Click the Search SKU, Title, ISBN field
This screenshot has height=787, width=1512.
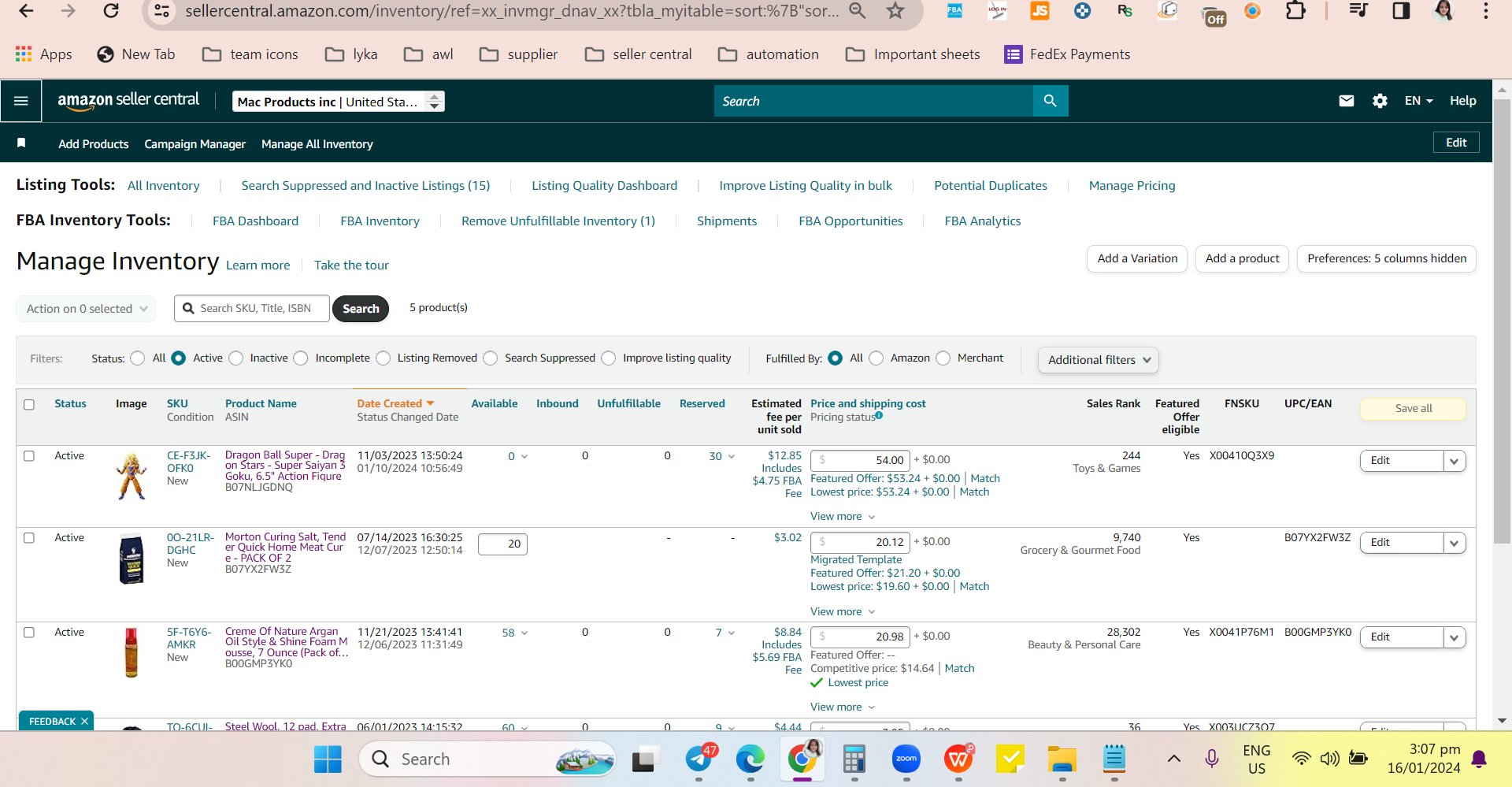pyautogui.click(x=252, y=309)
